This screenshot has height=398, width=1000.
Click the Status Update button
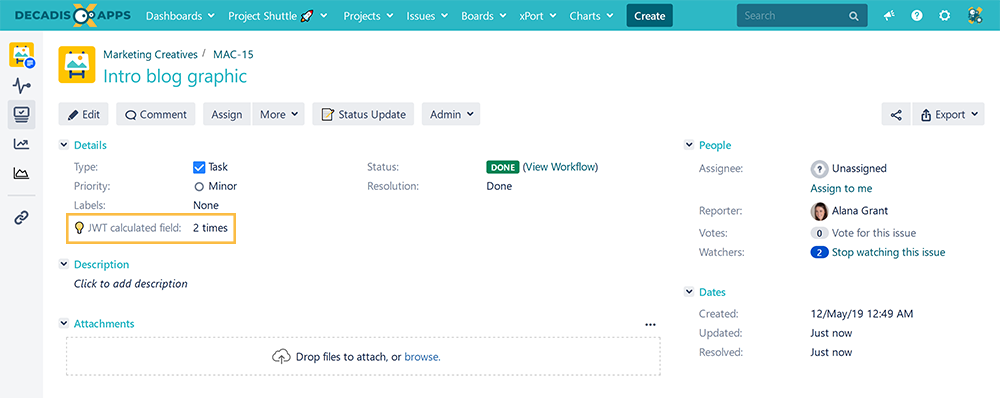click(364, 115)
